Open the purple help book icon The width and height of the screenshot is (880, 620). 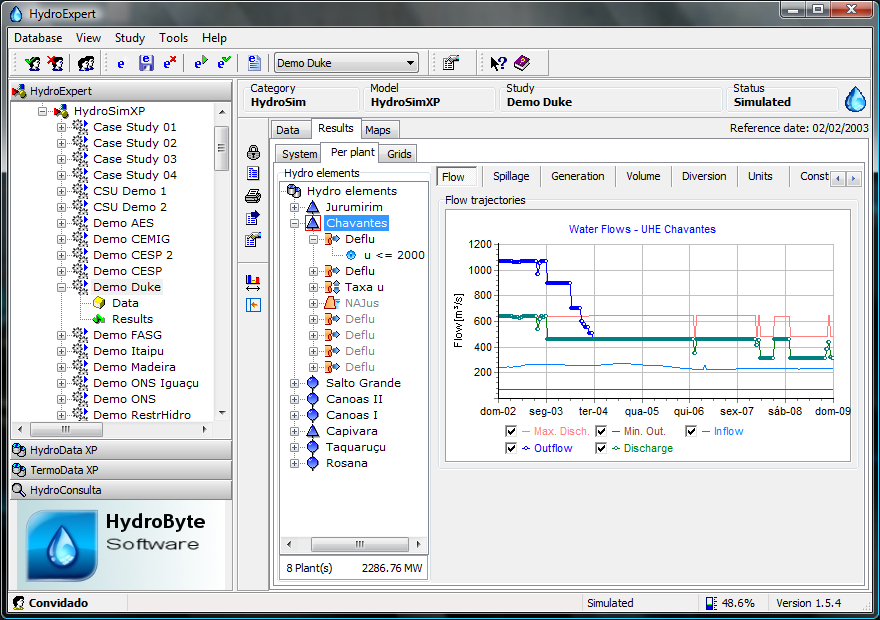tap(522, 63)
